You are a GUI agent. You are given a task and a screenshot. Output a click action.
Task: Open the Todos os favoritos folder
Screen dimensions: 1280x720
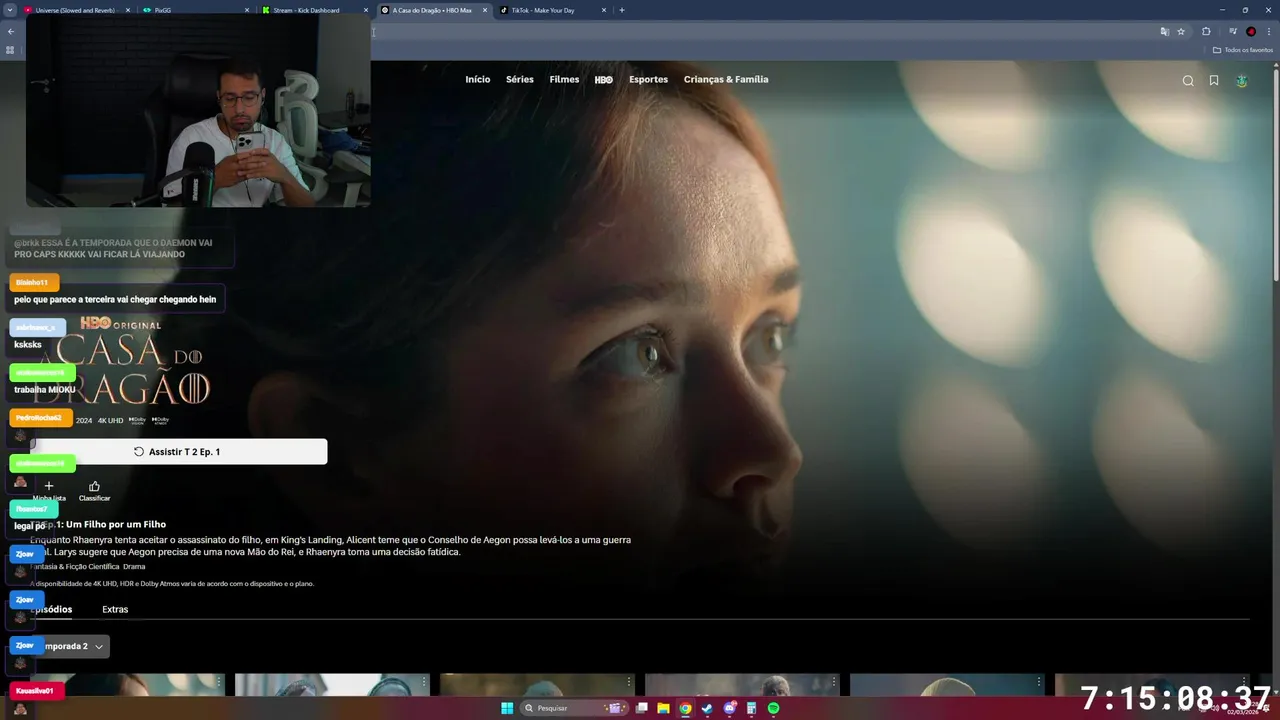pos(1243,50)
